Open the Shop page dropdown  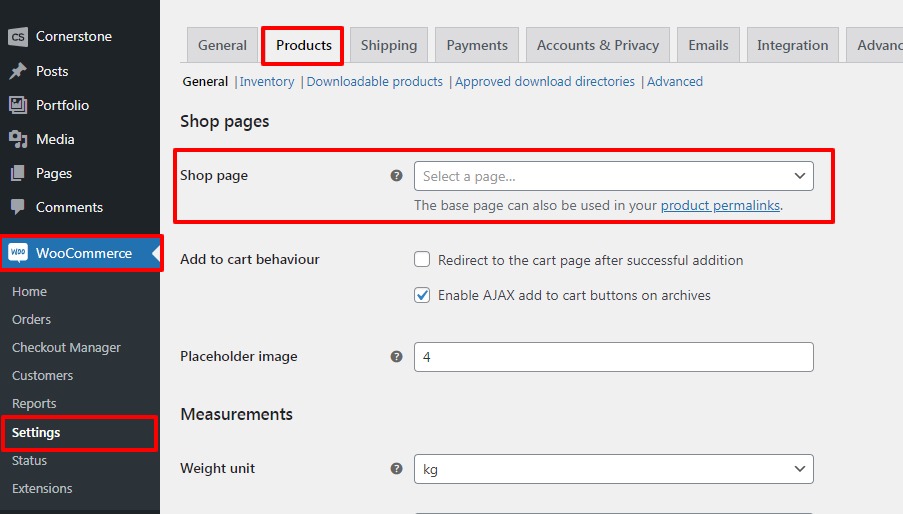click(613, 176)
